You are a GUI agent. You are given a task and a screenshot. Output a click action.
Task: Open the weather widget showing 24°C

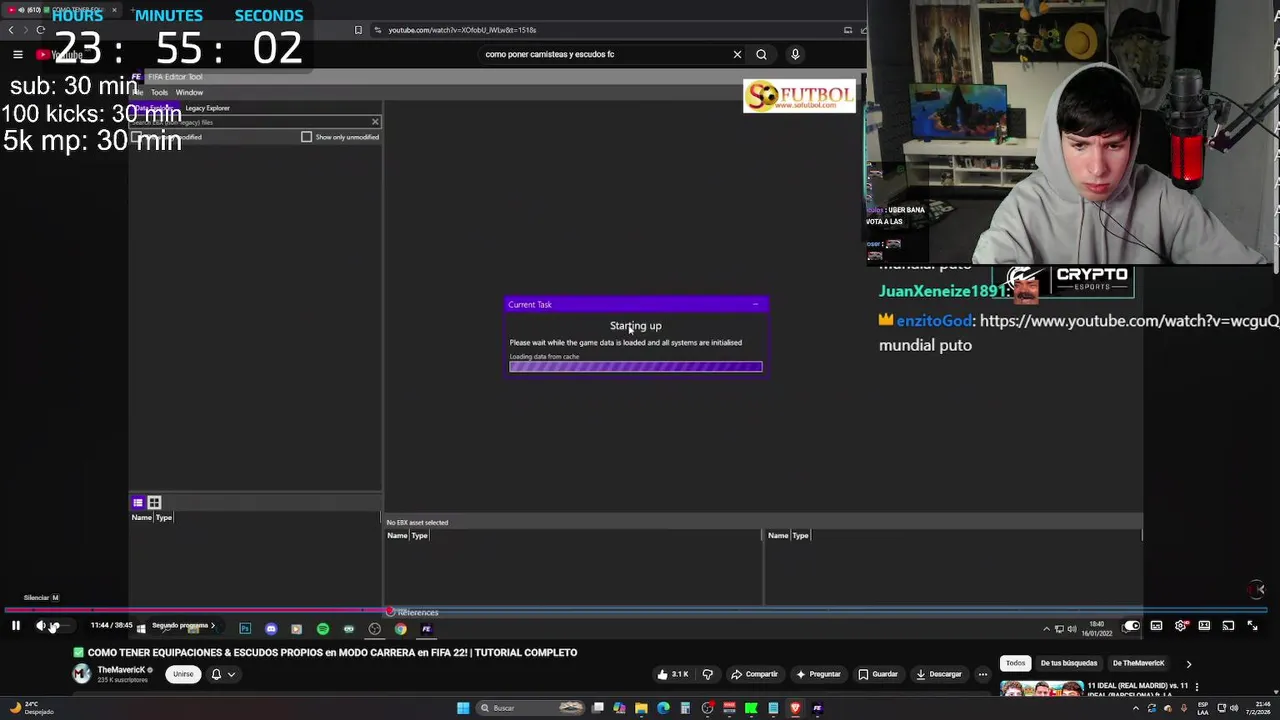click(x=30, y=708)
